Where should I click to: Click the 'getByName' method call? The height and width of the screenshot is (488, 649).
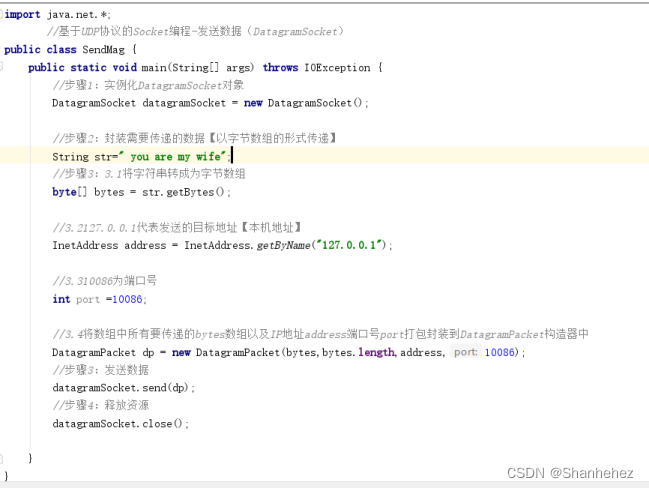284,245
